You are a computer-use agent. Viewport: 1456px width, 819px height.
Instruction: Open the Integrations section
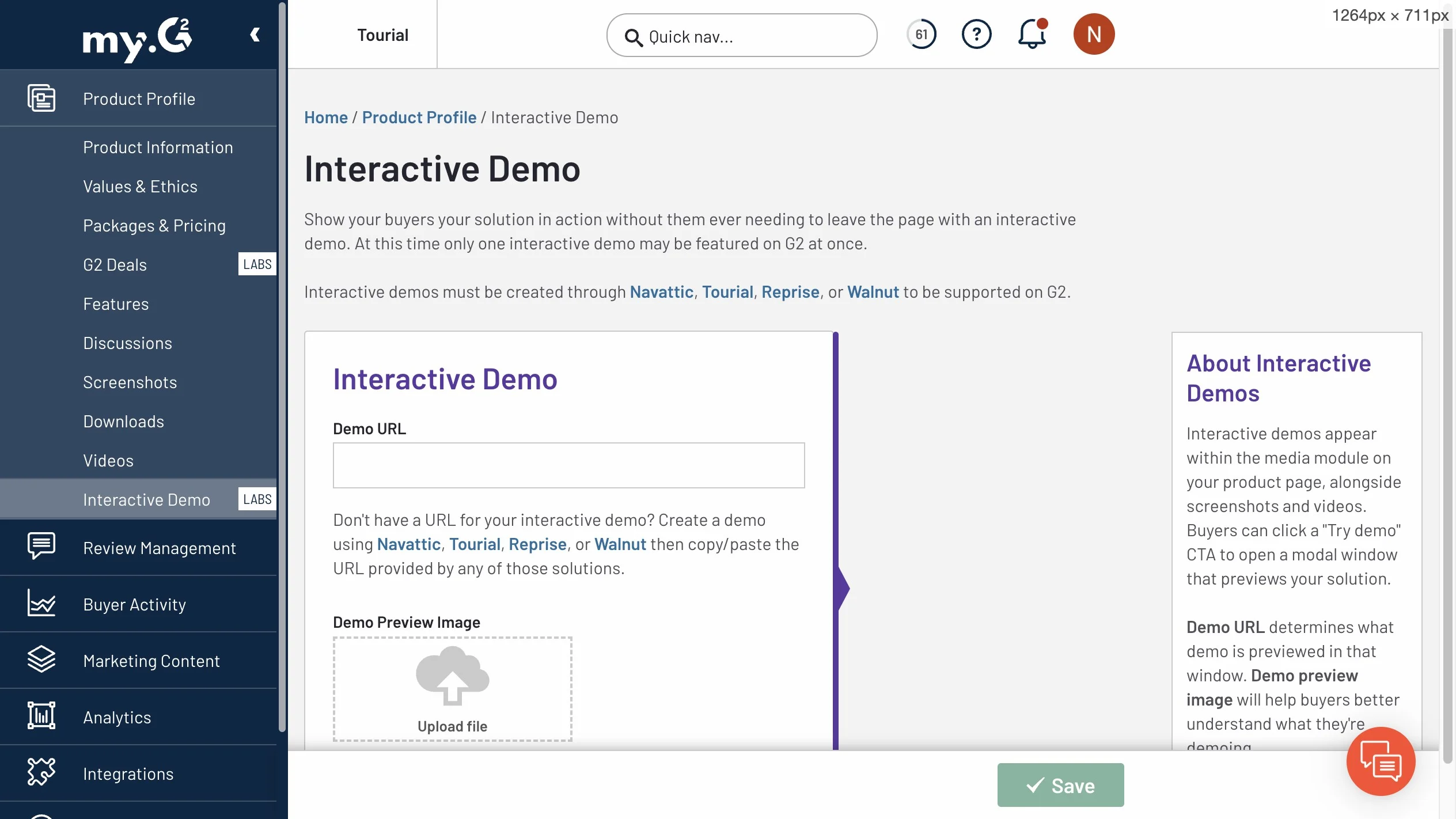pyautogui.click(x=138, y=773)
